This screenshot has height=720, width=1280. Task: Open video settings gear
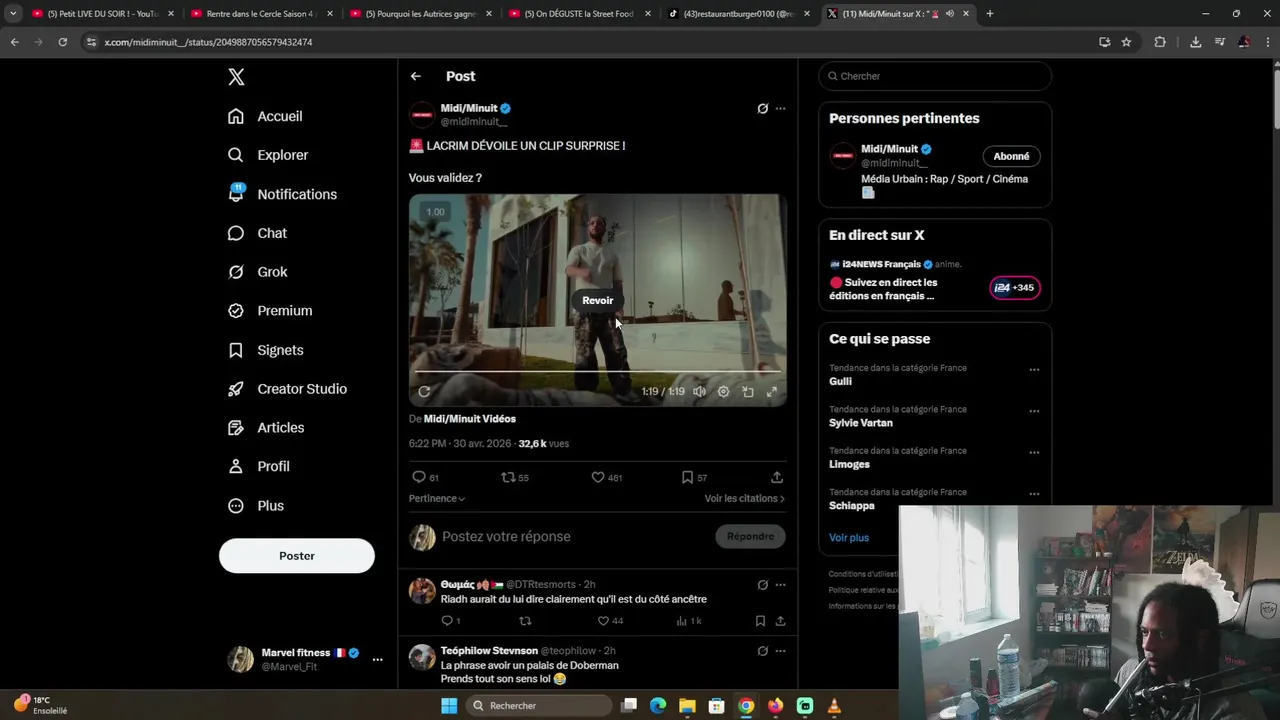click(x=724, y=392)
